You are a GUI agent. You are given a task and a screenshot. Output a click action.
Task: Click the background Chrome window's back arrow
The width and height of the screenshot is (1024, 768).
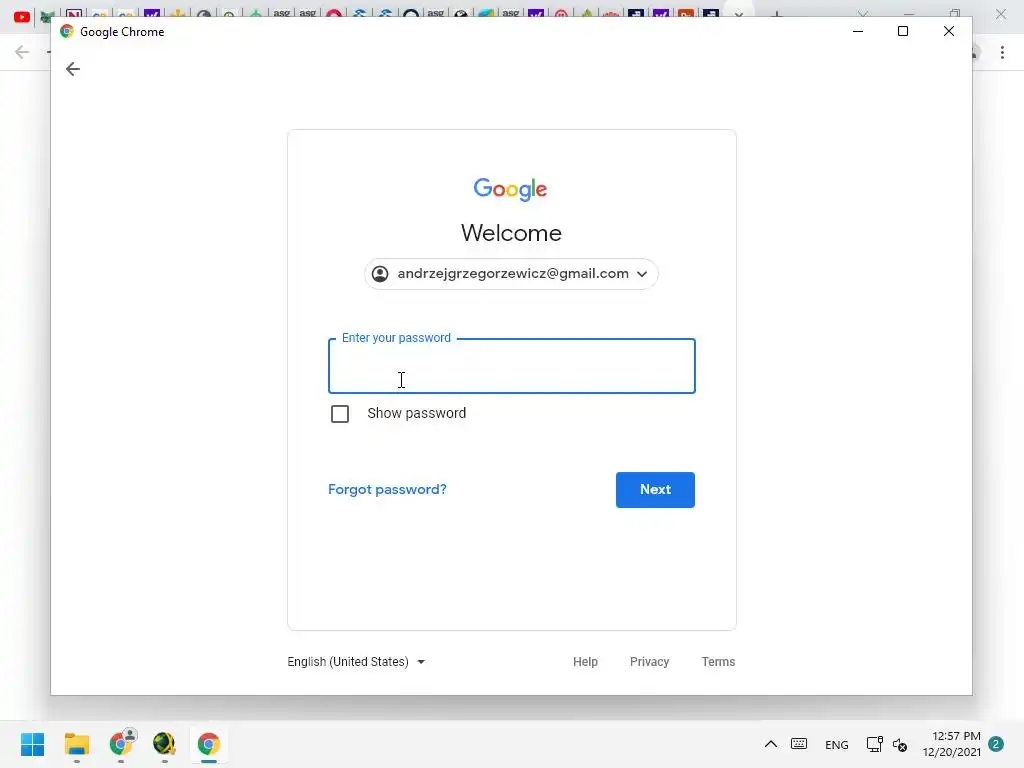pos(22,52)
